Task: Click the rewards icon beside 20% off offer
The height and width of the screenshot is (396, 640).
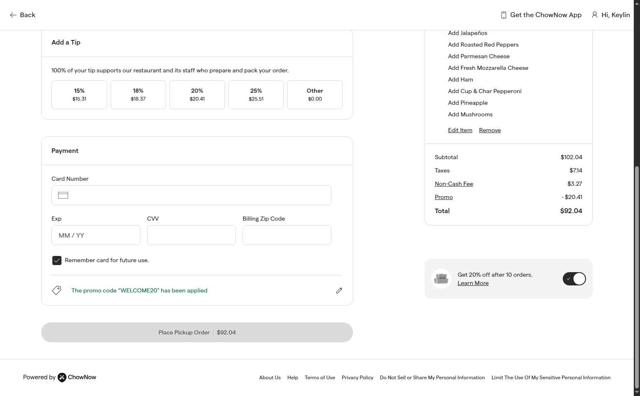Action: (441, 279)
